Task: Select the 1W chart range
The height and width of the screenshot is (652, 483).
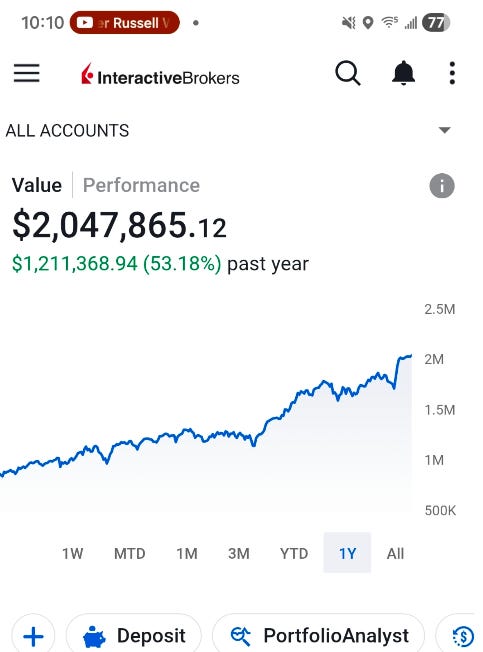Action: pos(72,553)
